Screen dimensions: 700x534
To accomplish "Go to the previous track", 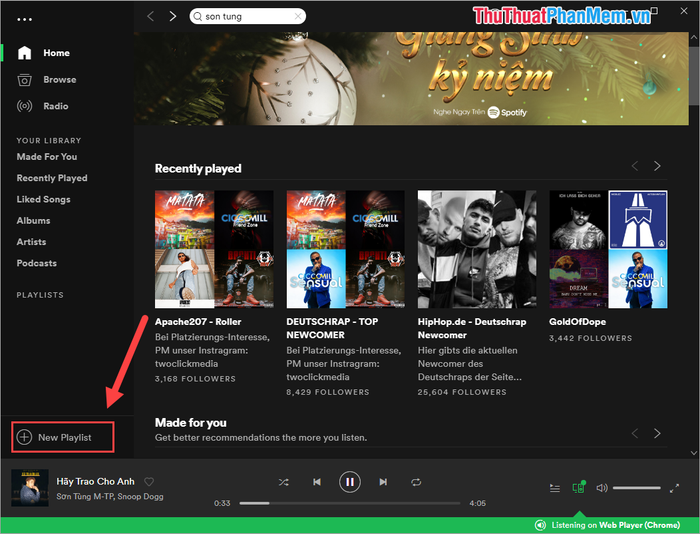I will point(316,482).
